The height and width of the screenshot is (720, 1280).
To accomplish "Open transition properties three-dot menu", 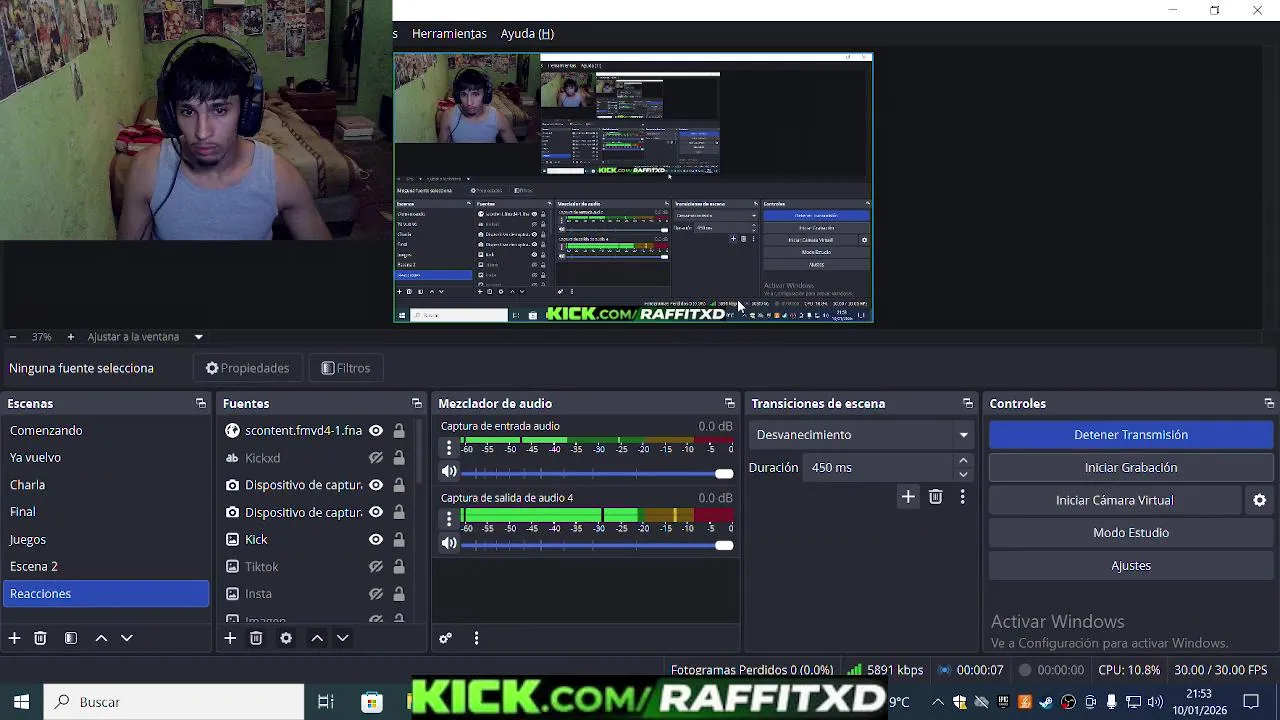I will [x=962, y=497].
